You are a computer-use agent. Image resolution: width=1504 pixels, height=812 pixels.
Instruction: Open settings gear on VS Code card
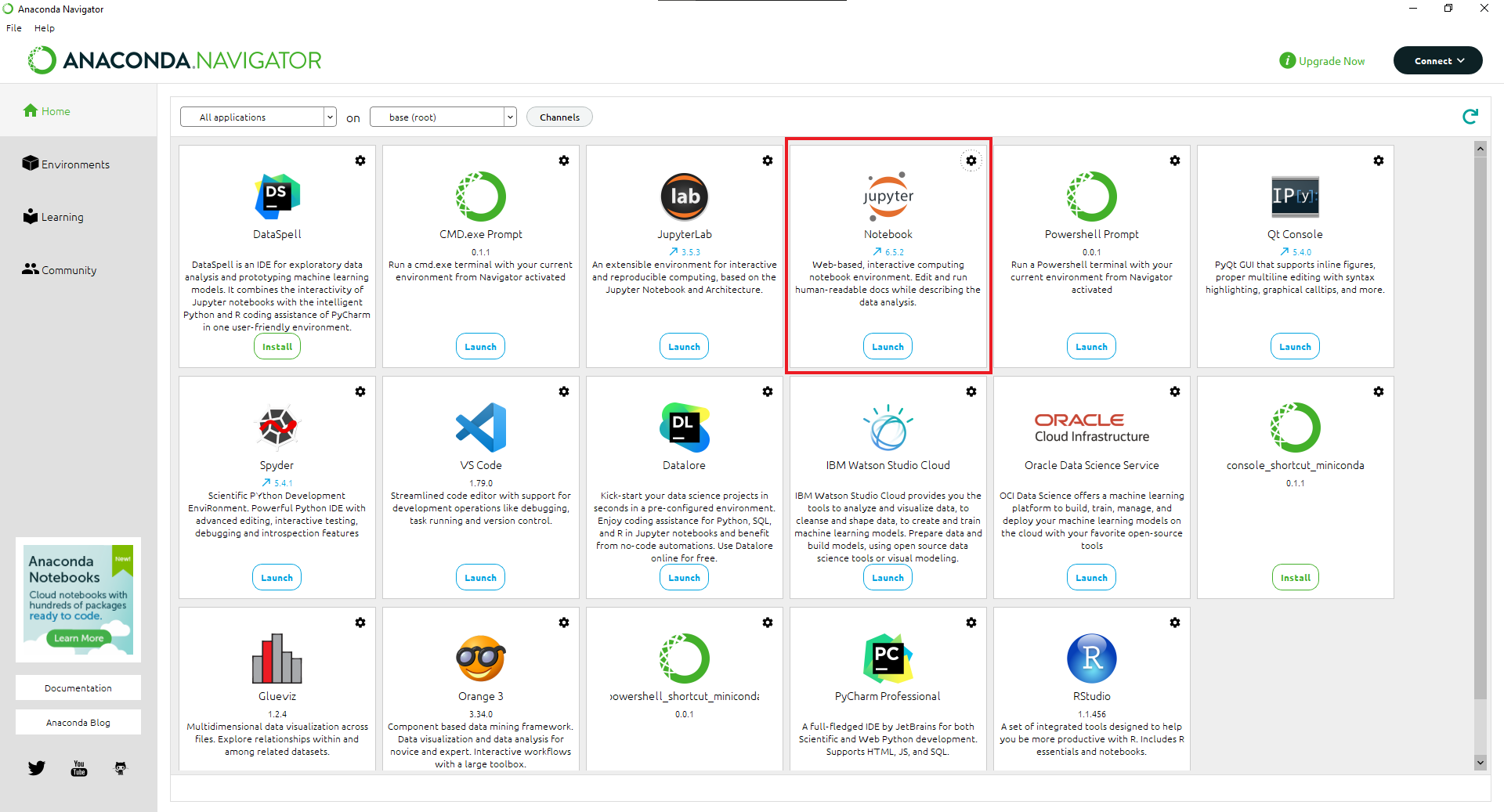pyautogui.click(x=564, y=392)
